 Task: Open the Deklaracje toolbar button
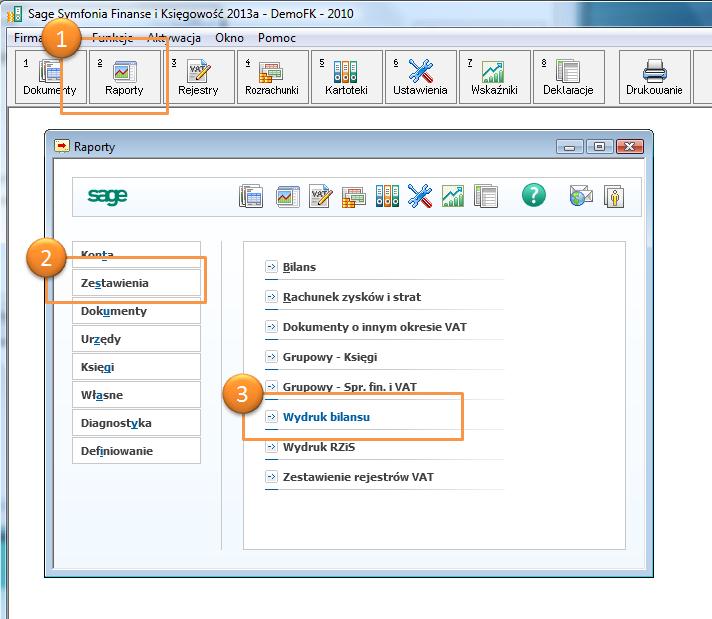tap(569, 77)
